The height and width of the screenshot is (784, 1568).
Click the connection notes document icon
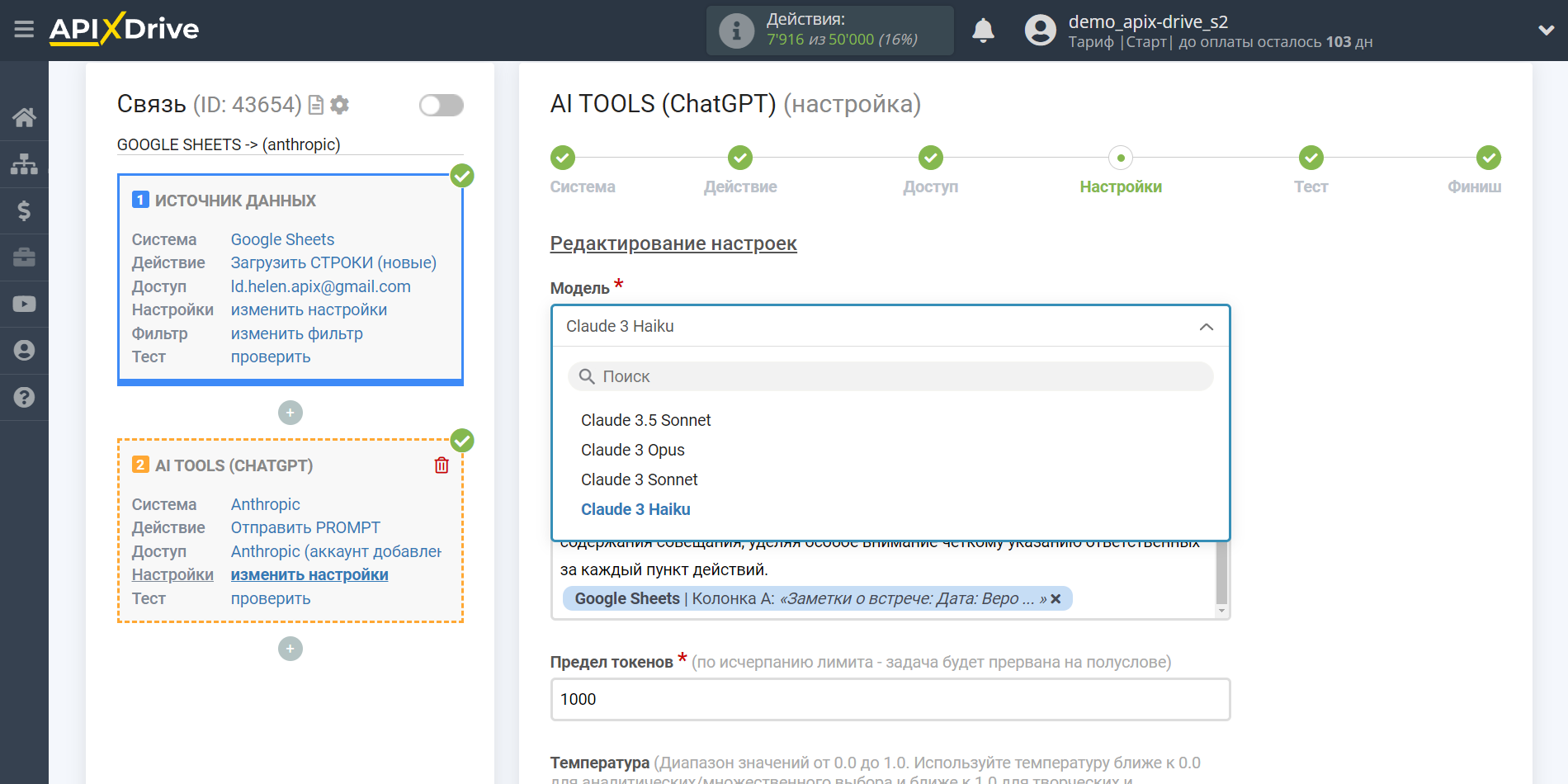tap(315, 105)
